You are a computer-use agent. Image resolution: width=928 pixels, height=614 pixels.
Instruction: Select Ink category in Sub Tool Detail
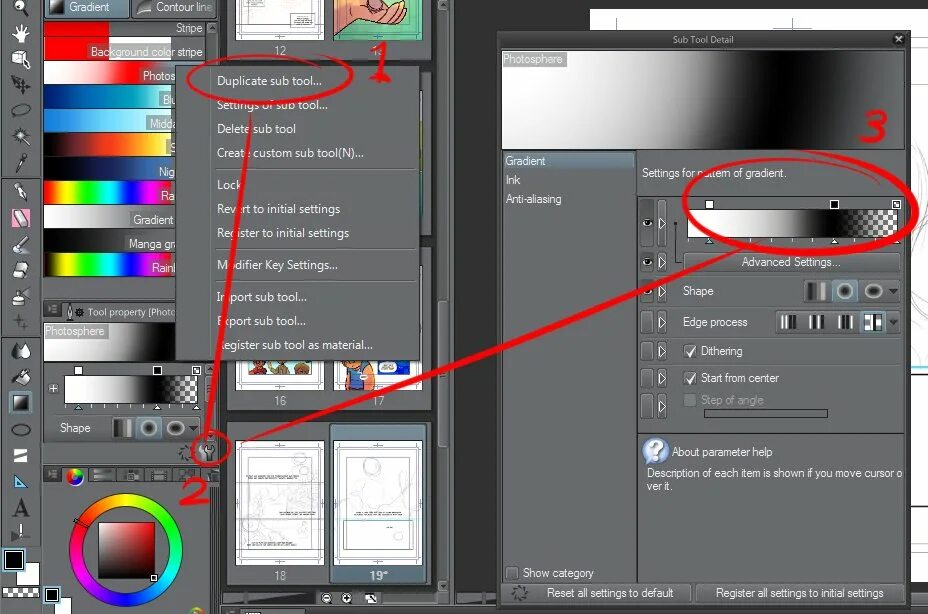pyautogui.click(x=513, y=180)
